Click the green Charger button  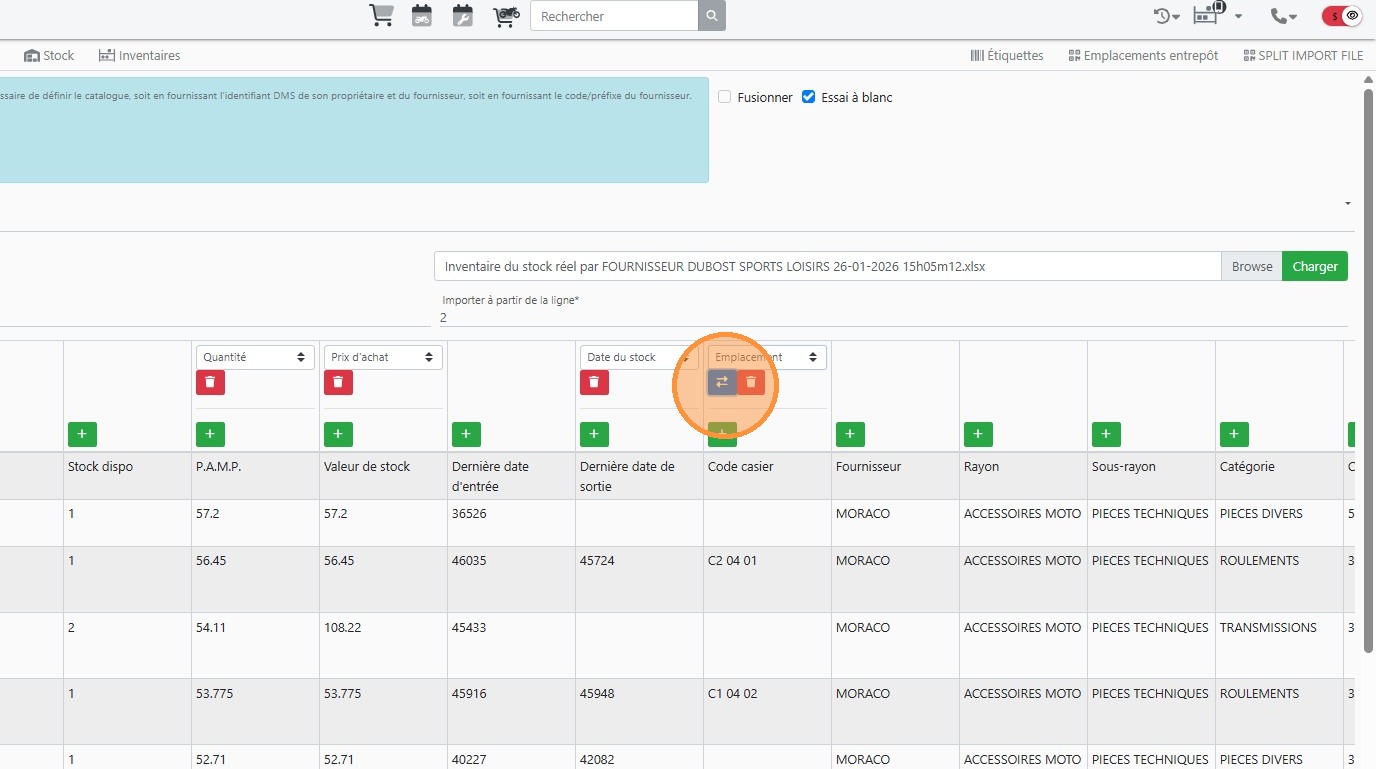[1314, 266]
